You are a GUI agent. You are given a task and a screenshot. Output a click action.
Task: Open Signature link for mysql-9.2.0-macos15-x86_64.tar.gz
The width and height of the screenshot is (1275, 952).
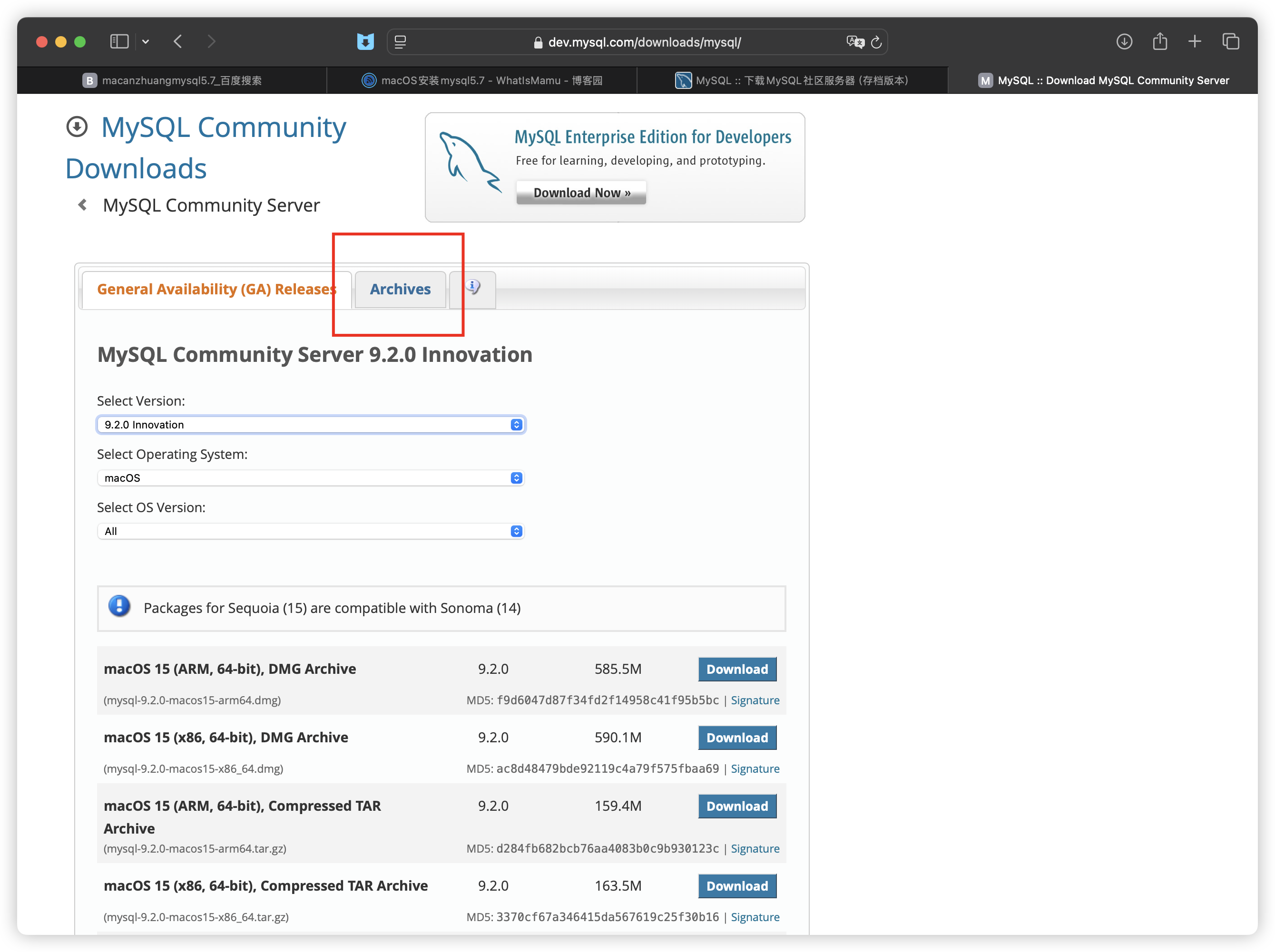(x=755, y=917)
